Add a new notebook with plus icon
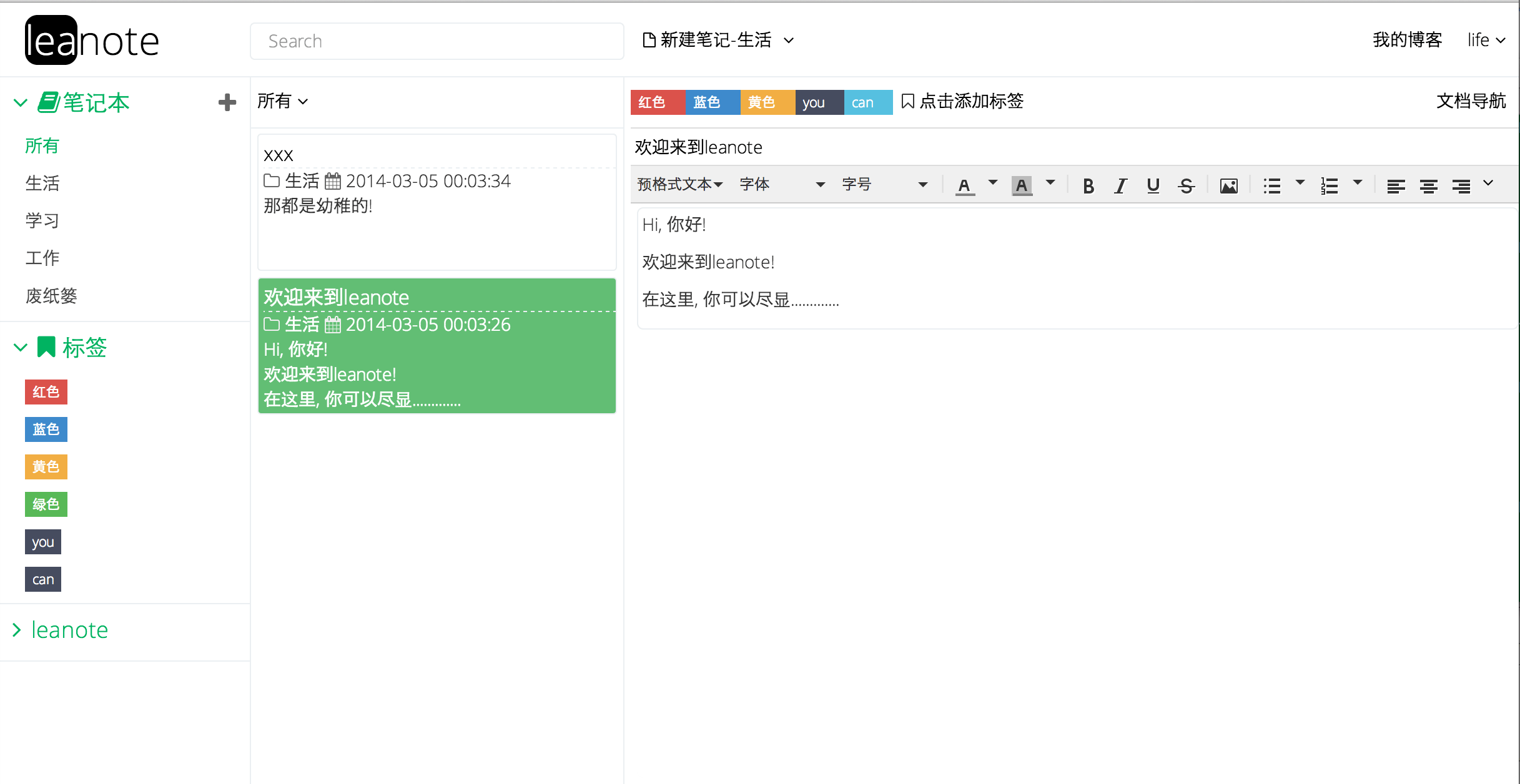Viewport: 1520px width, 784px height. 227,102
